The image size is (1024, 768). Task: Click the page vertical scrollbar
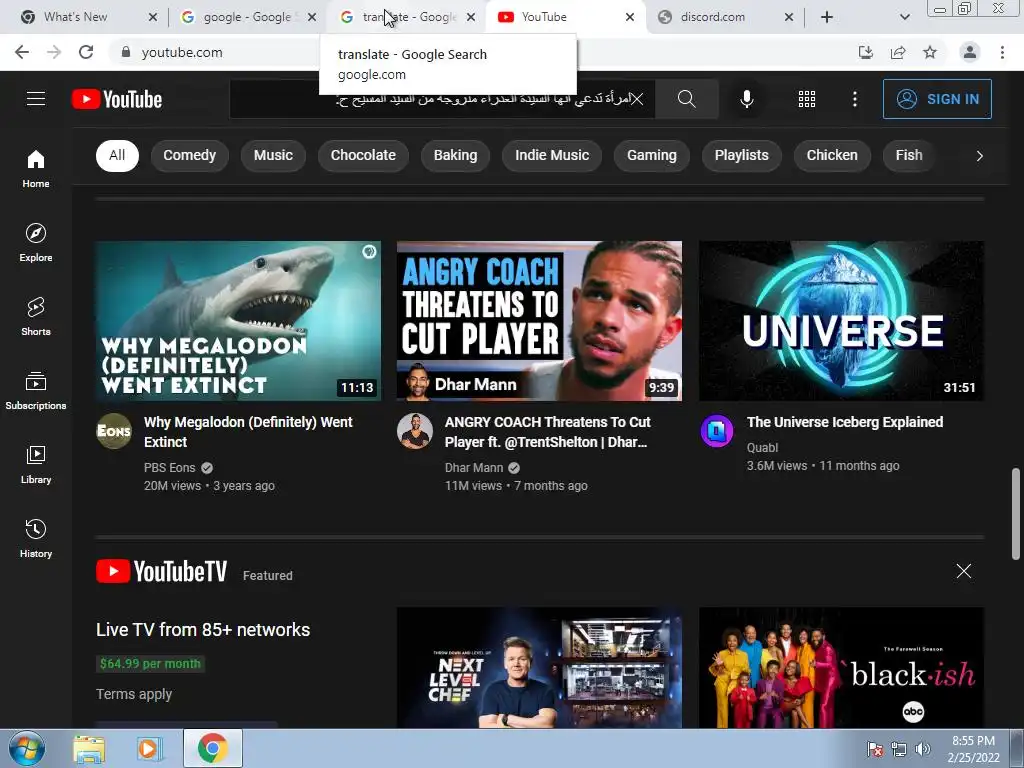pos(1016,513)
